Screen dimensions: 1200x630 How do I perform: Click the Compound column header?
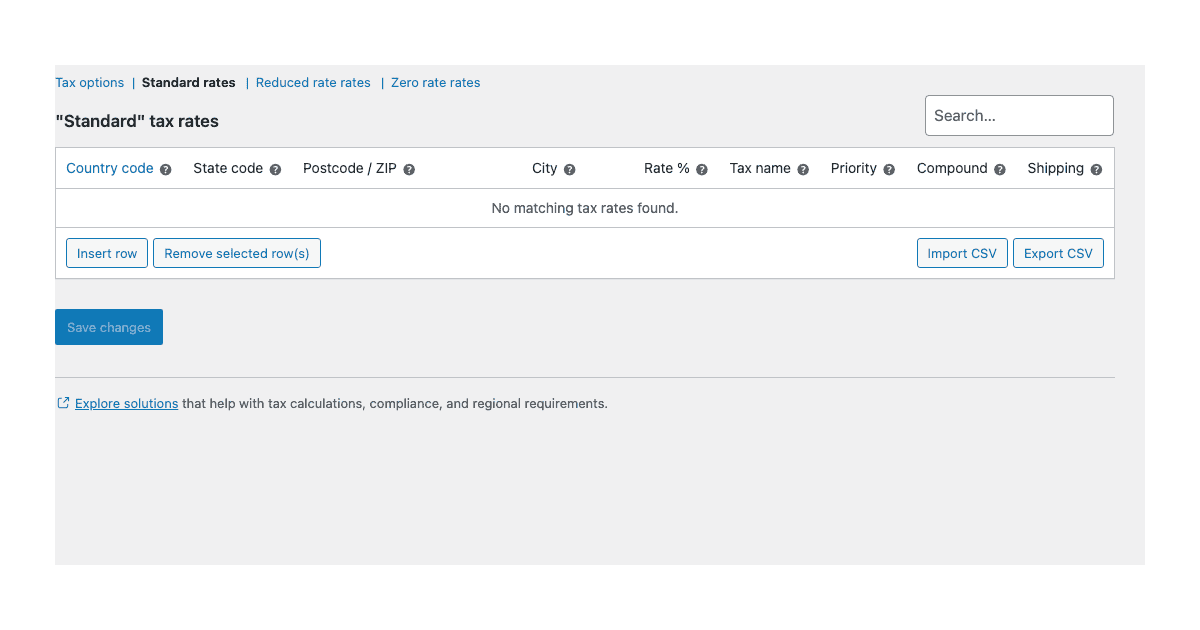click(x=952, y=168)
